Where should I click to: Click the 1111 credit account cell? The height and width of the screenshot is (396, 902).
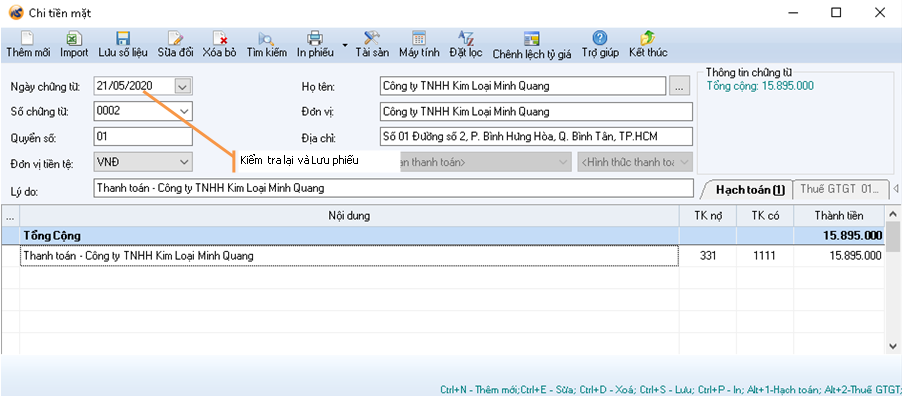pyautogui.click(x=765, y=256)
